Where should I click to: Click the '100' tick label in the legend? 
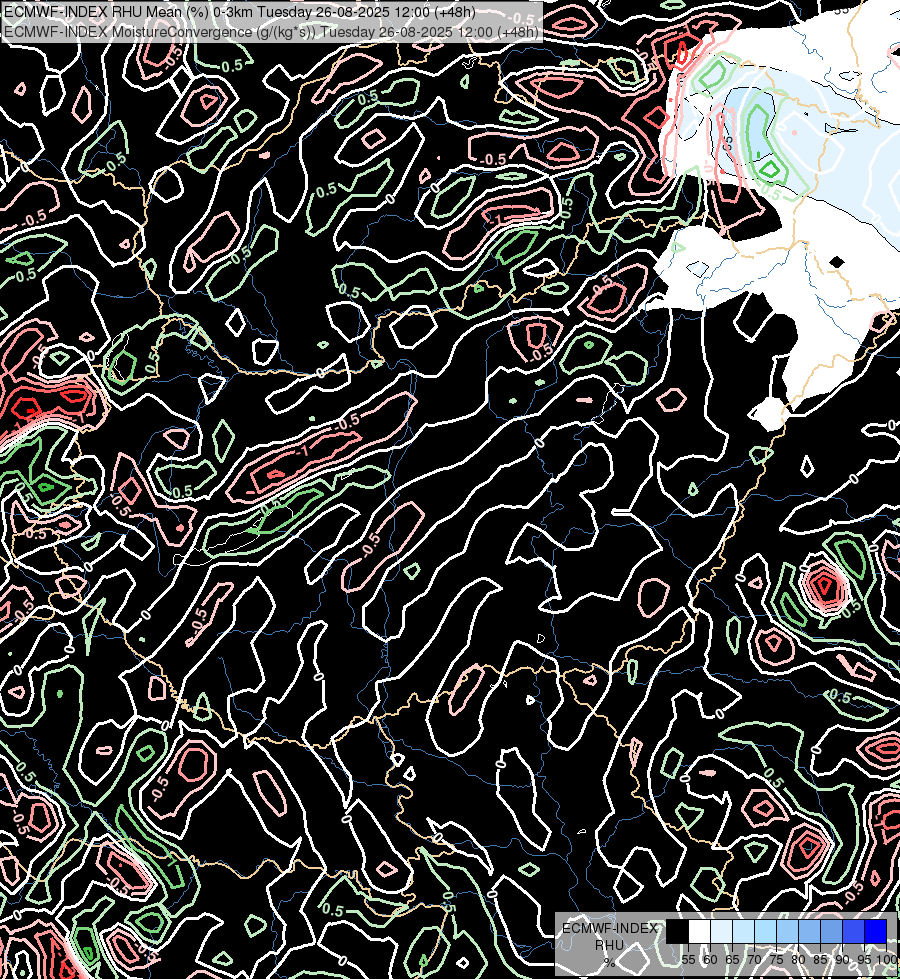click(887, 960)
